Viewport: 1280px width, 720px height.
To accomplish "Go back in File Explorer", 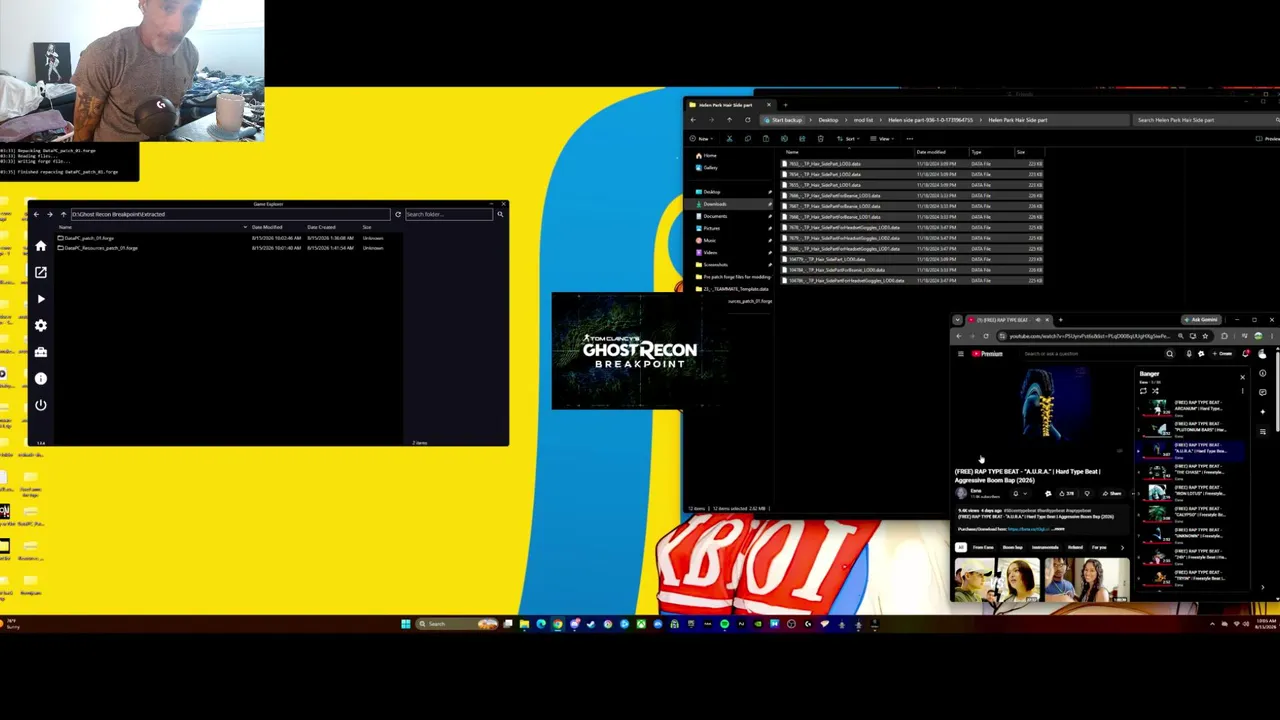I will (693, 120).
